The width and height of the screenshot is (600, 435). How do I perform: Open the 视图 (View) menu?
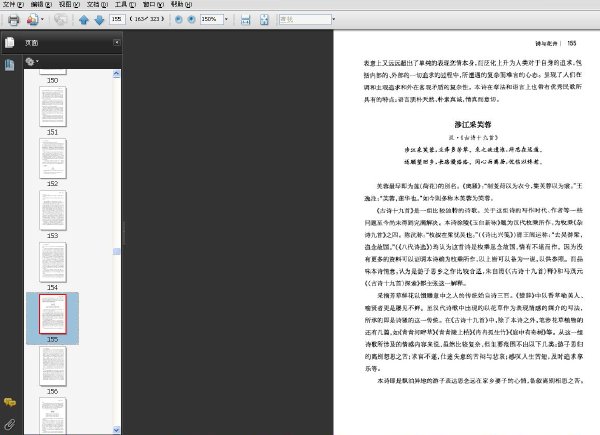[69, 4]
